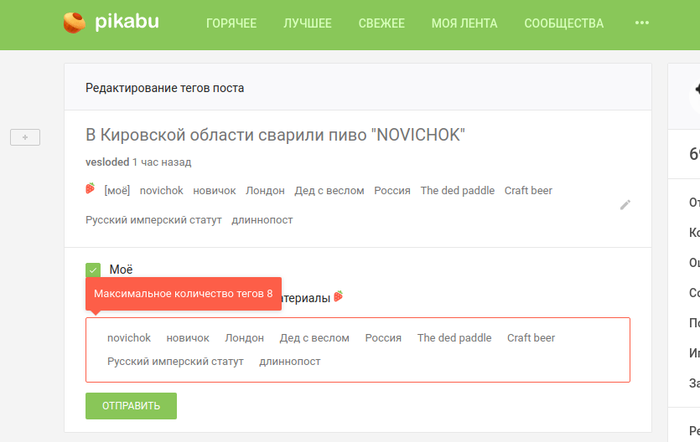Click Дед с веслом tag under the title
Image resolution: width=700 pixels, height=442 pixels.
click(x=329, y=191)
